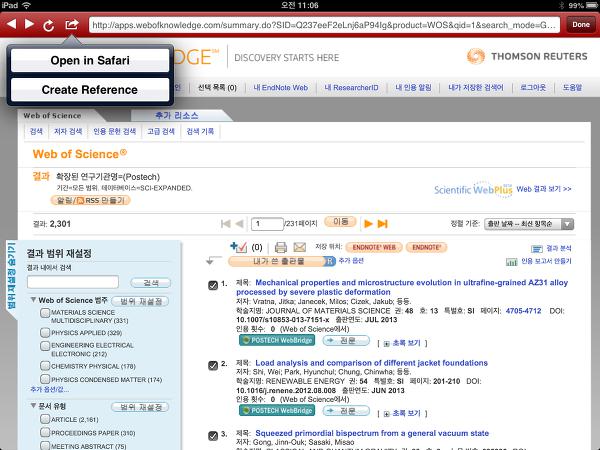Open 인용 문헌 검색 tab

(x=114, y=132)
